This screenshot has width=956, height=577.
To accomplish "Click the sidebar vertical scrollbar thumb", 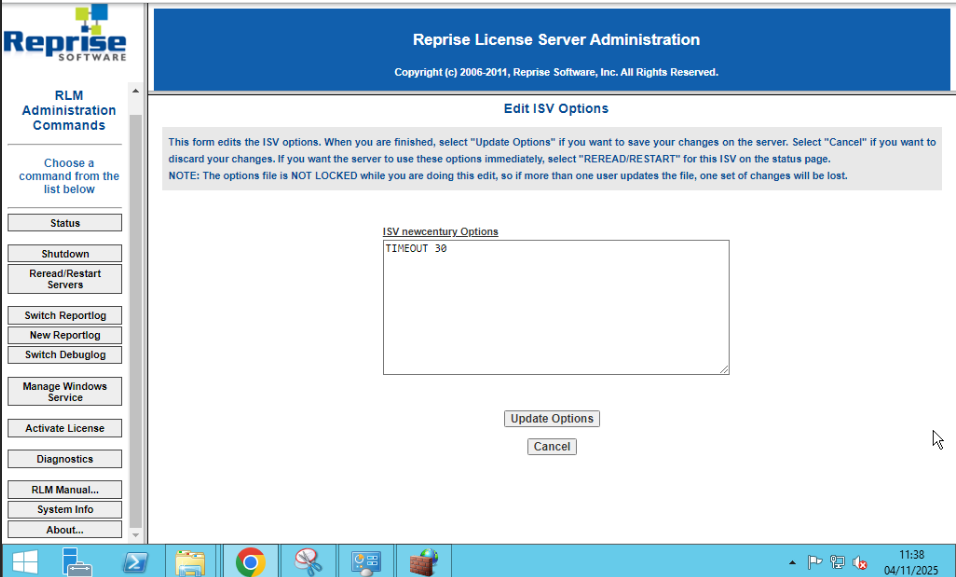I will coord(135,320).
